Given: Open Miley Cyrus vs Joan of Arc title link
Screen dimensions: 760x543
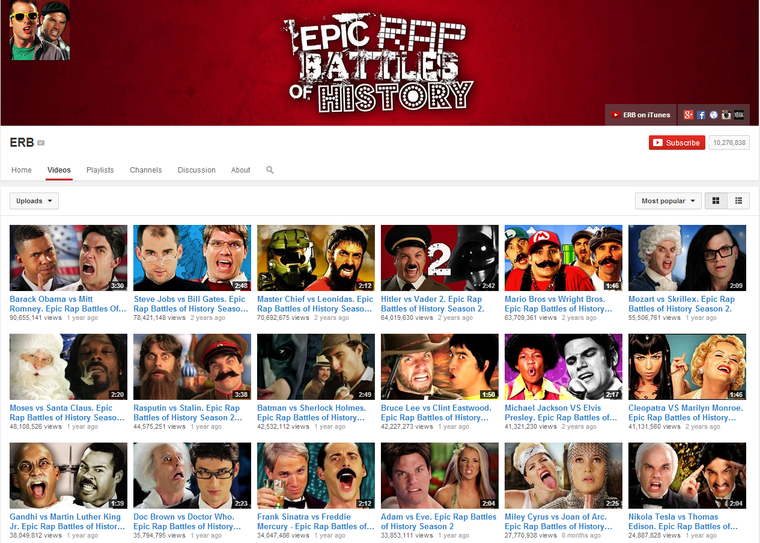Looking at the screenshot, I should point(558,521).
